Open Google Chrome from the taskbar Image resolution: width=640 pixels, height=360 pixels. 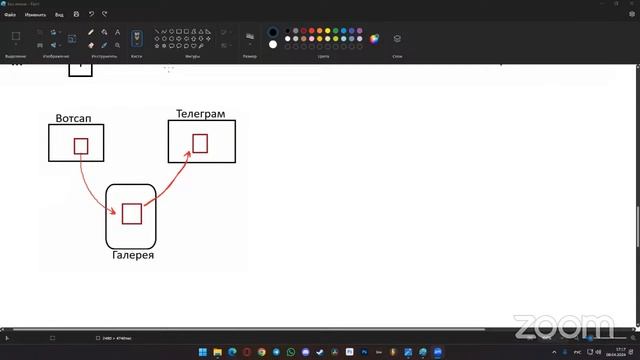(262, 352)
